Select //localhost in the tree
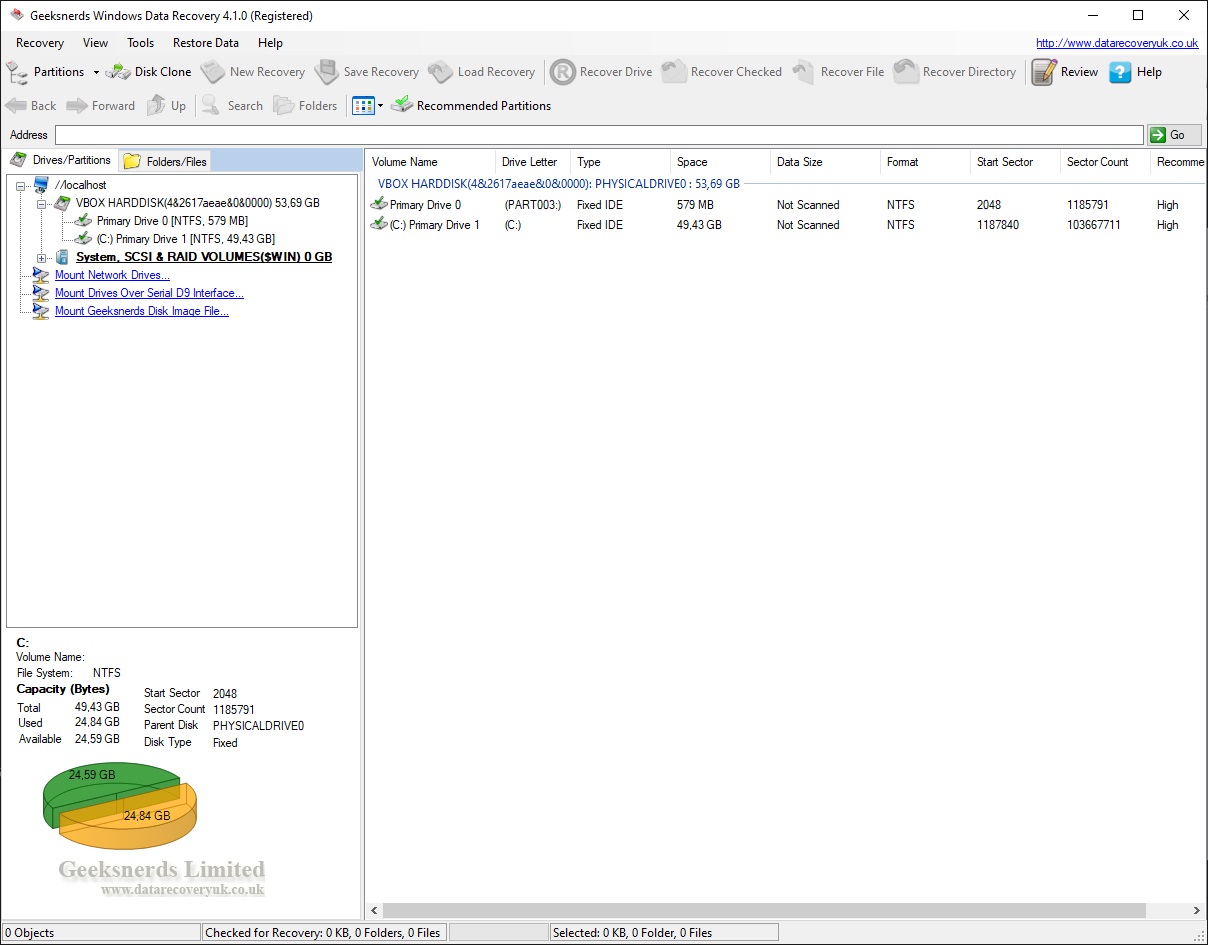The width and height of the screenshot is (1208, 945). coord(80,185)
